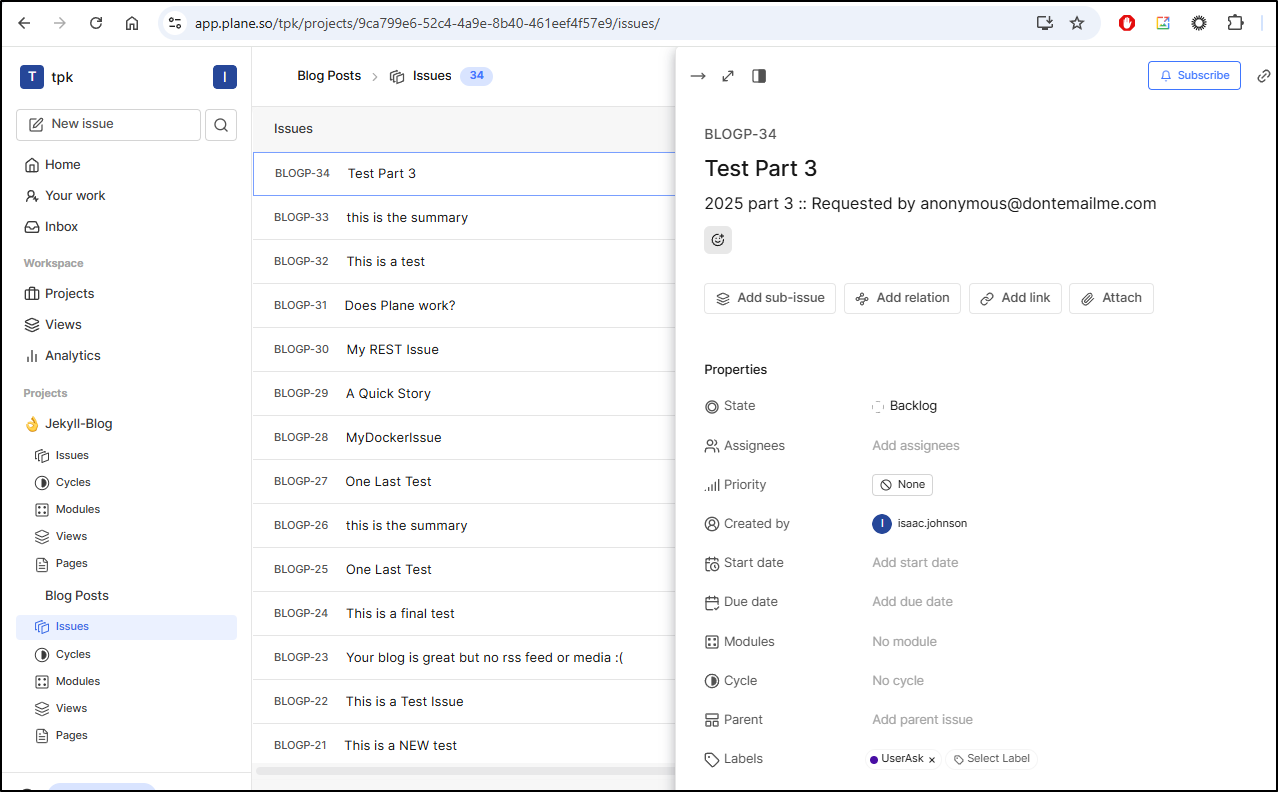Screen dimensions: 1278x792
Task: Click the Blog Posts breadcrumb
Action: 329,76
